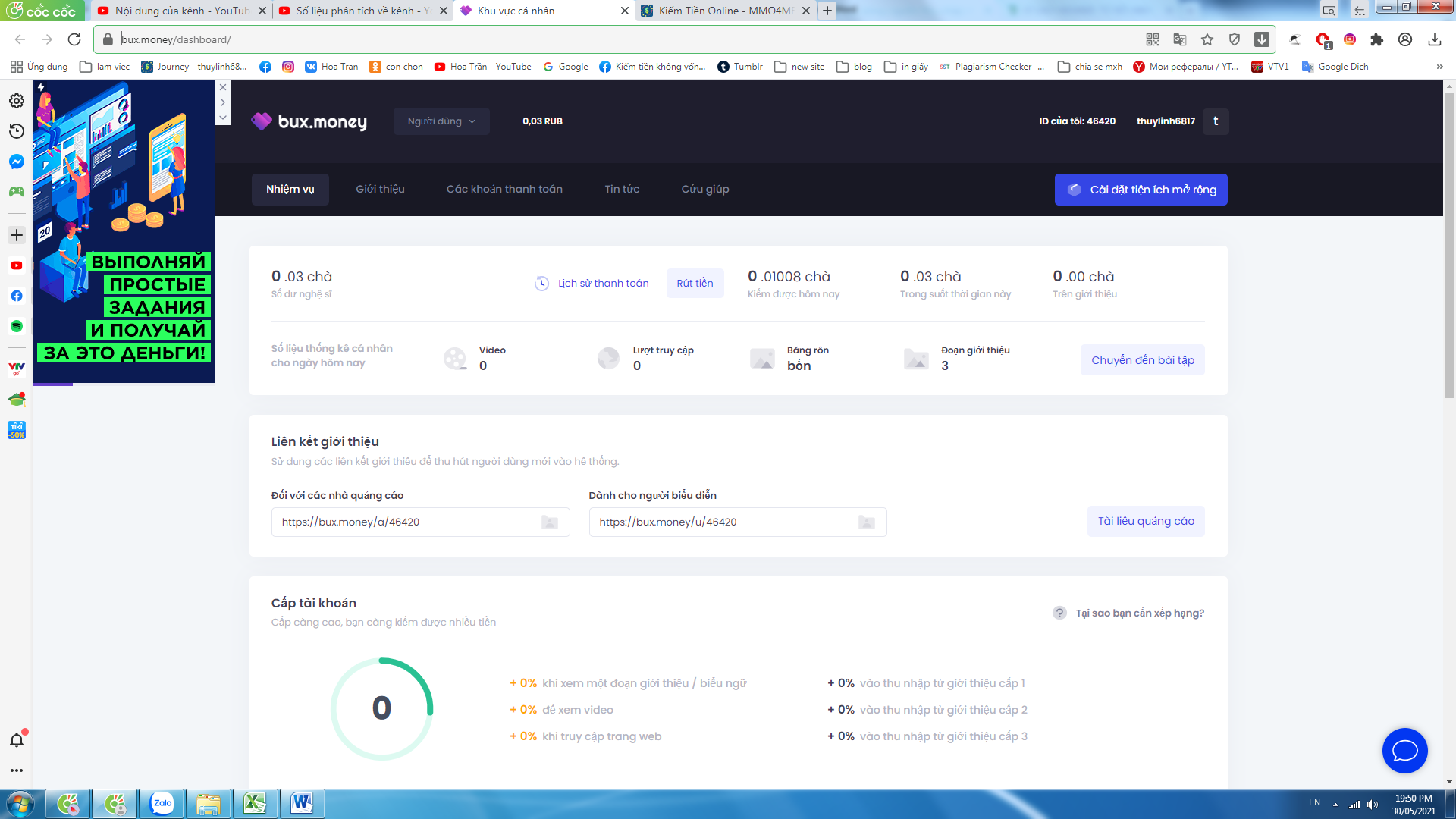The width and height of the screenshot is (1456, 819).
Task: Open the Giới thiệu tab
Action: pos(380,189)
